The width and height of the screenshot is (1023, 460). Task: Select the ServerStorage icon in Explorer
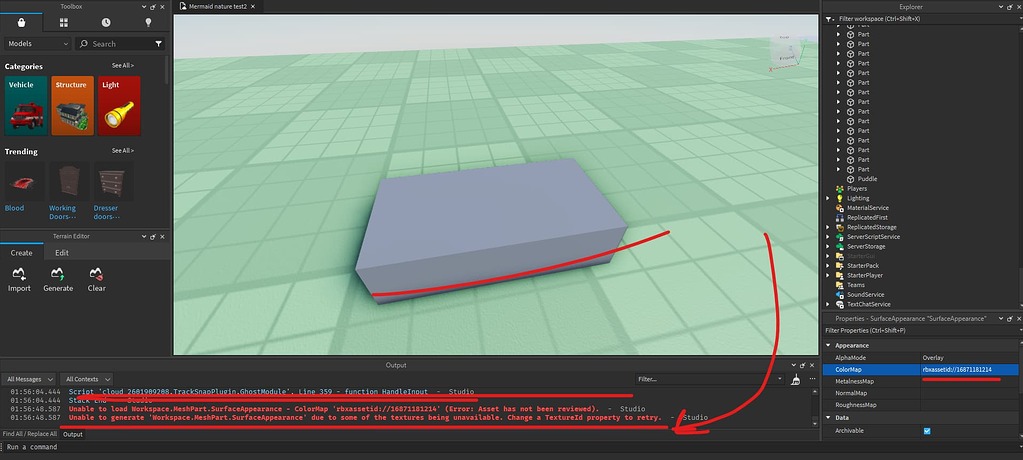[x=841, y=247]
